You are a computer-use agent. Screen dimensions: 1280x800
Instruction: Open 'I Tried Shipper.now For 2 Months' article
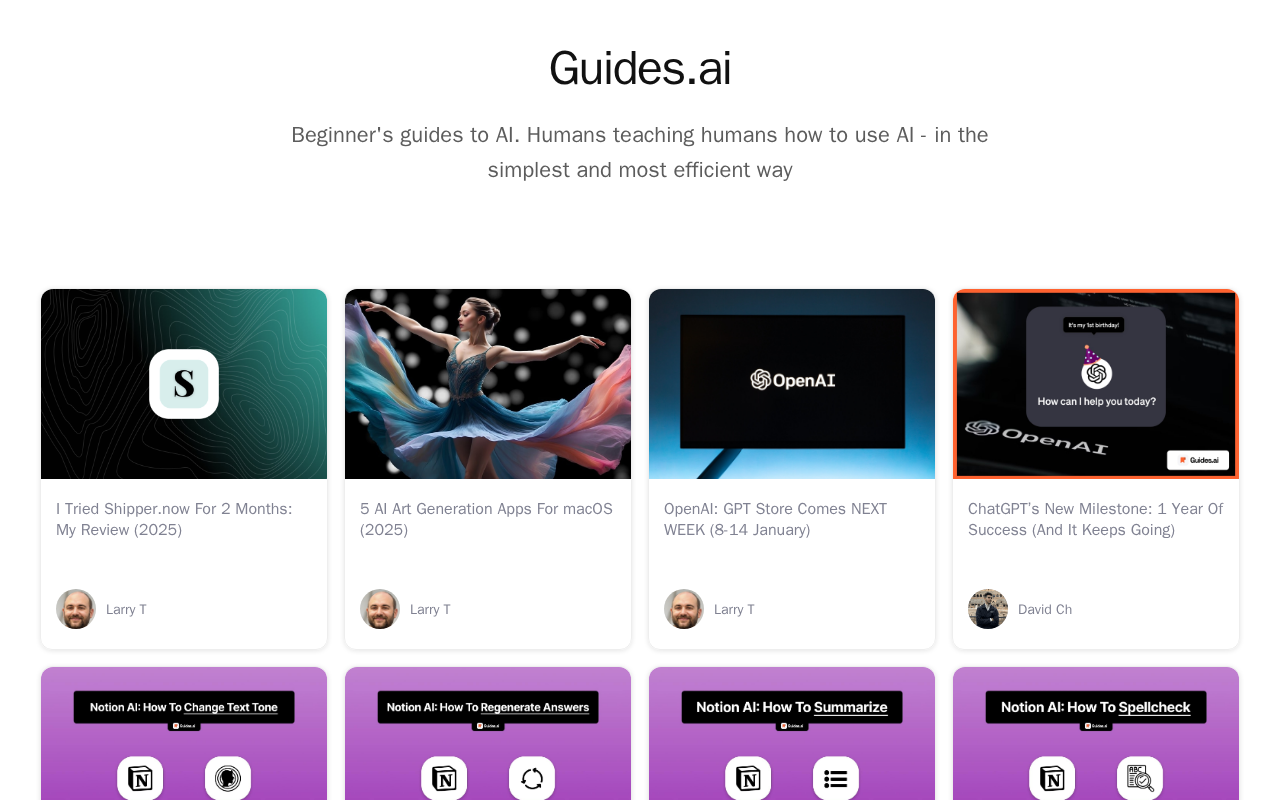click(x=174, y=519)
